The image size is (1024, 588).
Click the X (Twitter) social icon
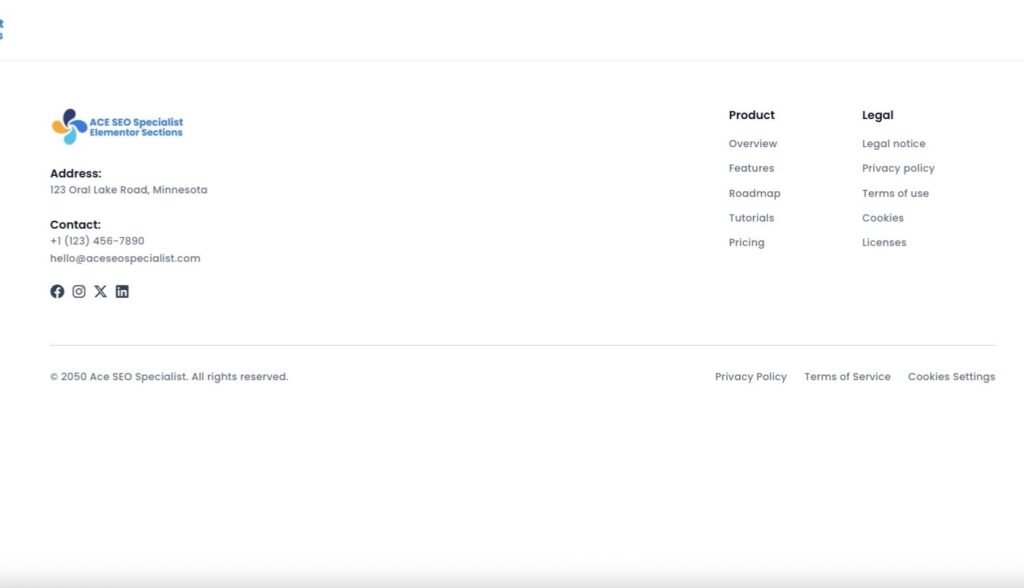point(100,292)
